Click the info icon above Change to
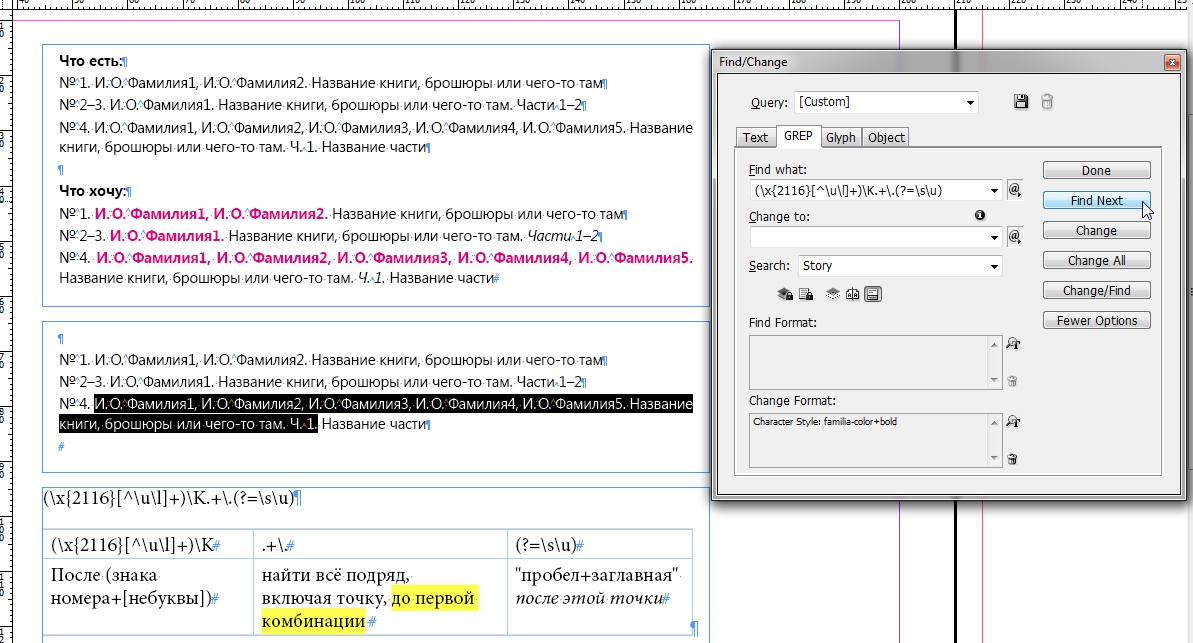 click(980, 215)
